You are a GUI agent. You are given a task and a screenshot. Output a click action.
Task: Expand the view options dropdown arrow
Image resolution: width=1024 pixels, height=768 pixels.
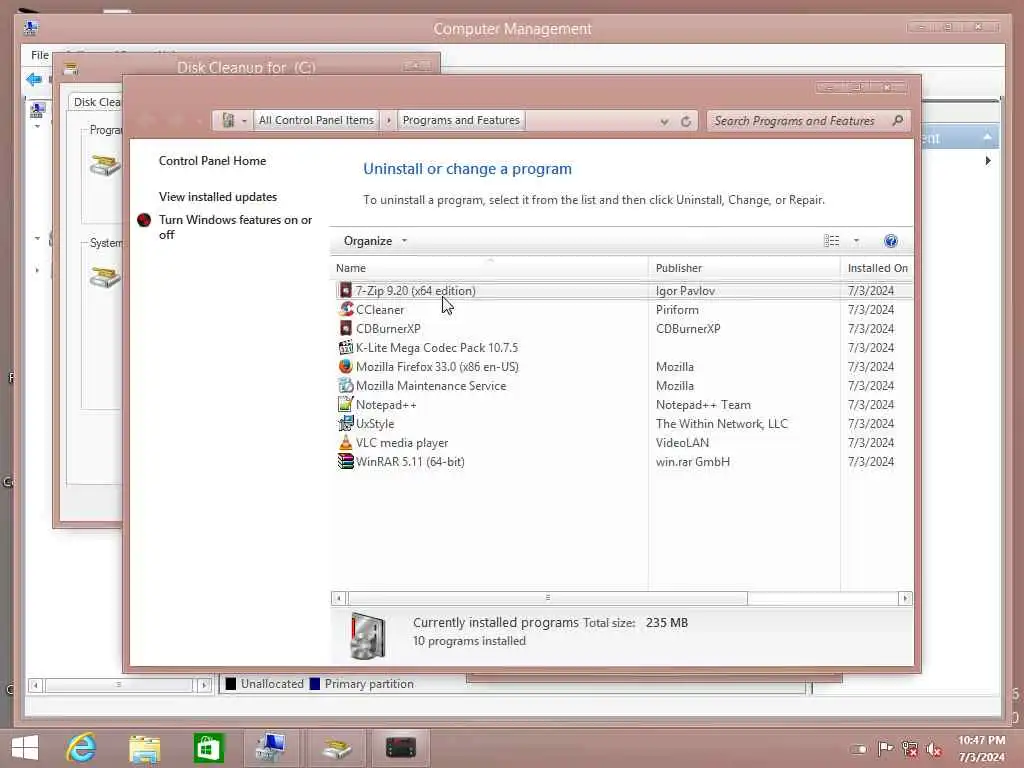point(856,241)
